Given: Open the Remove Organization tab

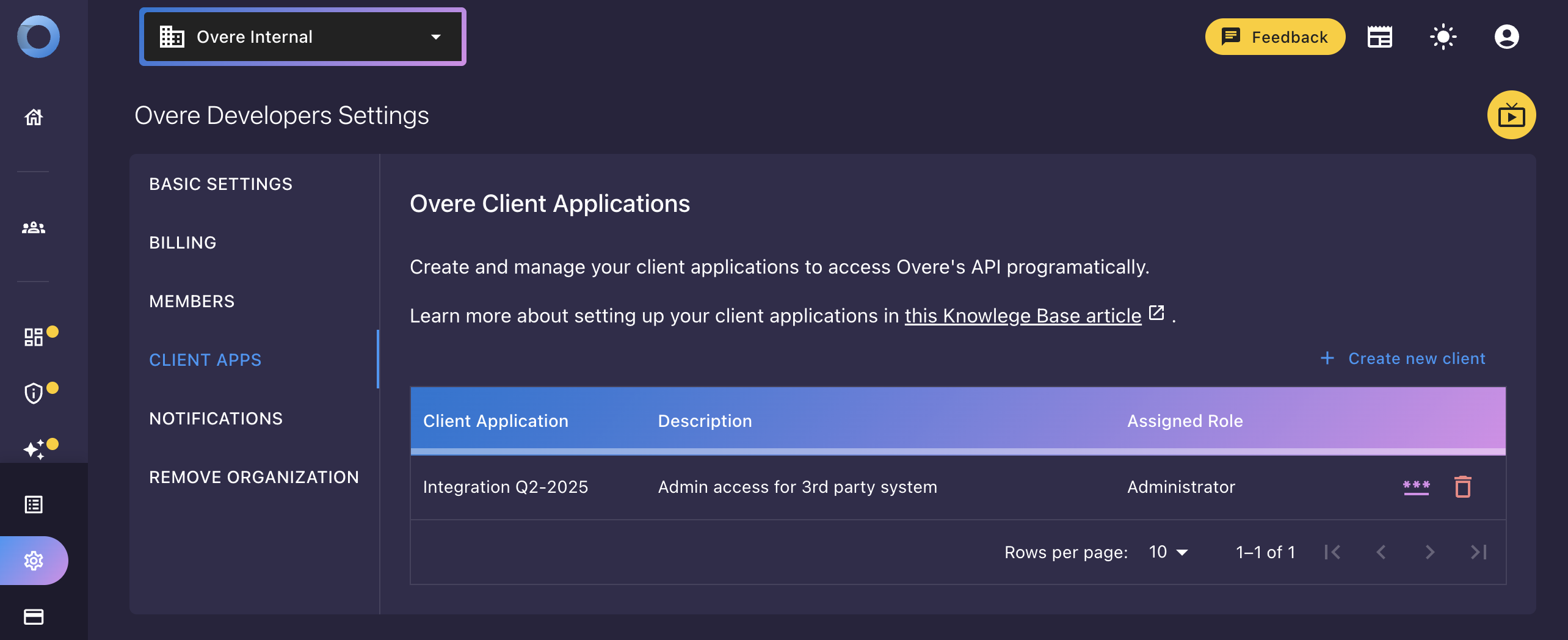Looking at the screenshot, I should click(254, 477).
